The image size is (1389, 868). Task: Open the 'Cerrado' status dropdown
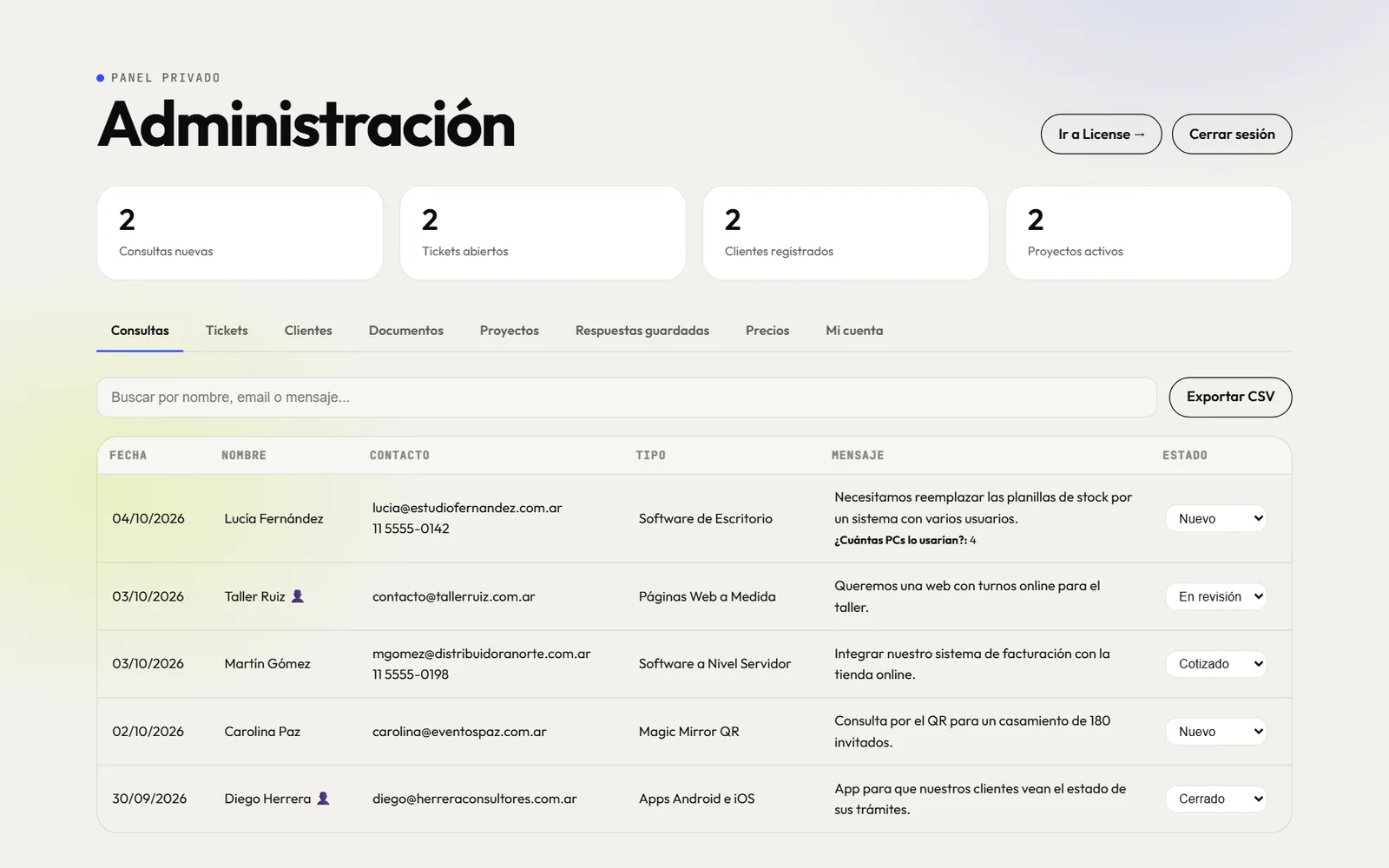(x=1216, y=799)
